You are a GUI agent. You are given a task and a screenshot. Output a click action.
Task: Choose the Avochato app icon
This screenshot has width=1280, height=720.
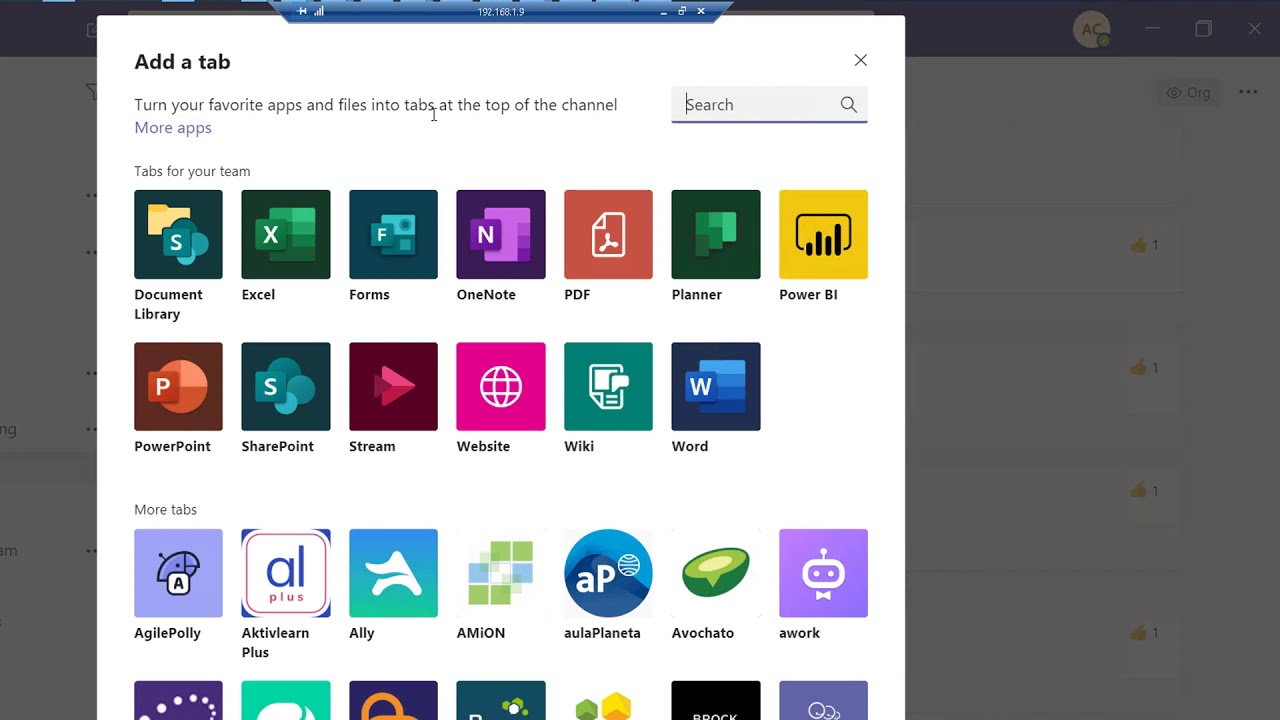715,573
